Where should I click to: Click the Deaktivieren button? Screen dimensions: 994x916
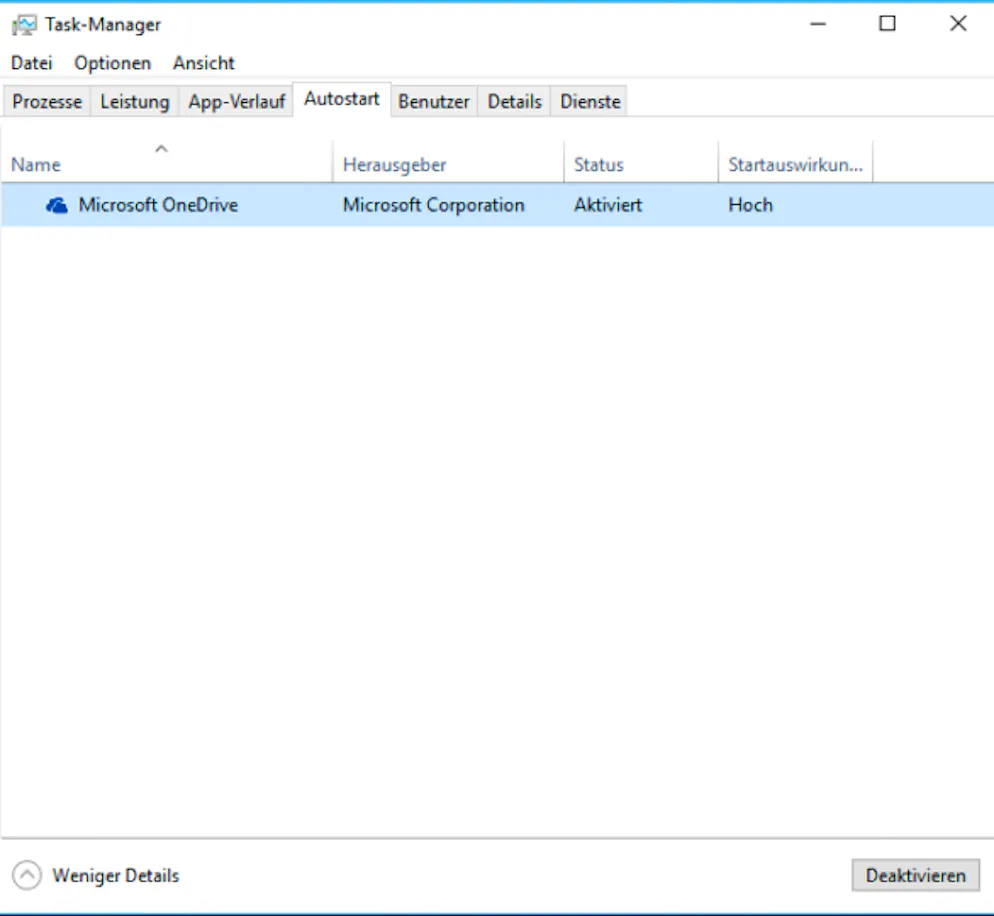click(x=915, y=875)
